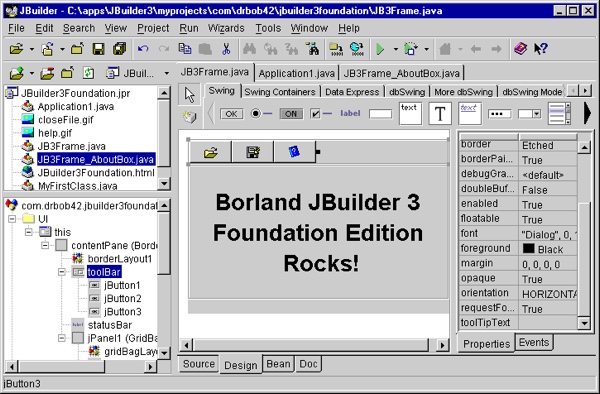Choose the checkbox component in Swing palette
600x394 pixels.
[321, 114]
